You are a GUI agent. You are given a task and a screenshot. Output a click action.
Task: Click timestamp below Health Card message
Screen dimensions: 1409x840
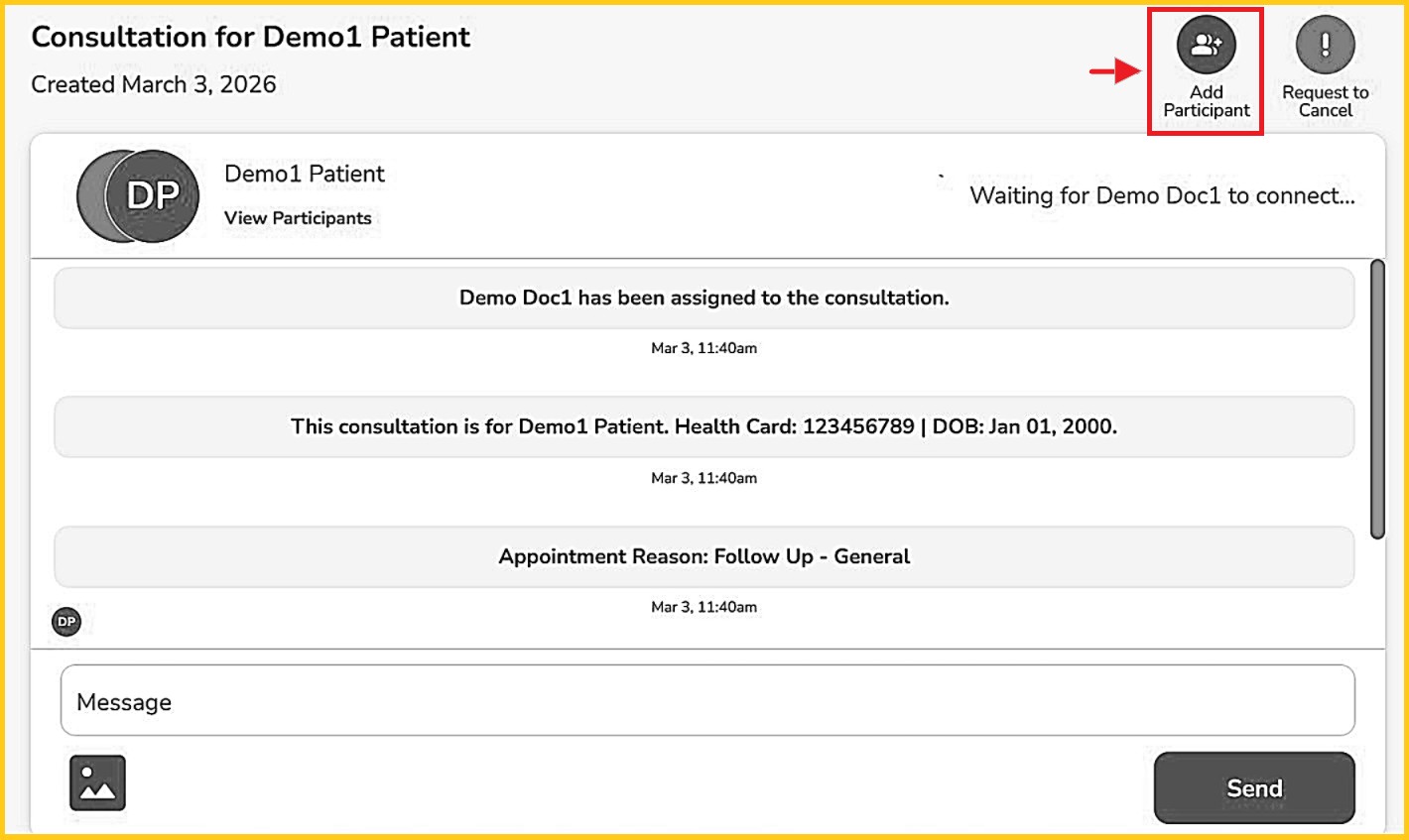pyautogui.click(x=704, y=478)
